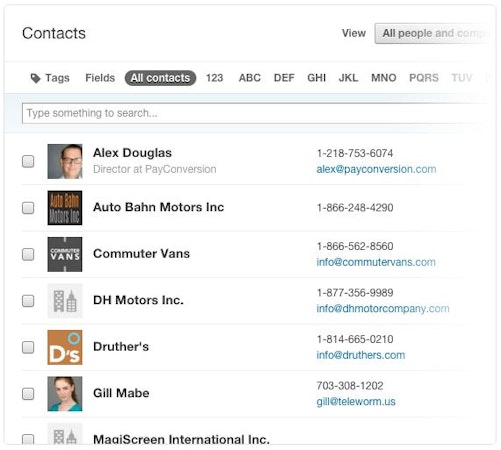Filter contacts by JKL
The width and height of the screenshot is (501, 450).
coord(348,78)
